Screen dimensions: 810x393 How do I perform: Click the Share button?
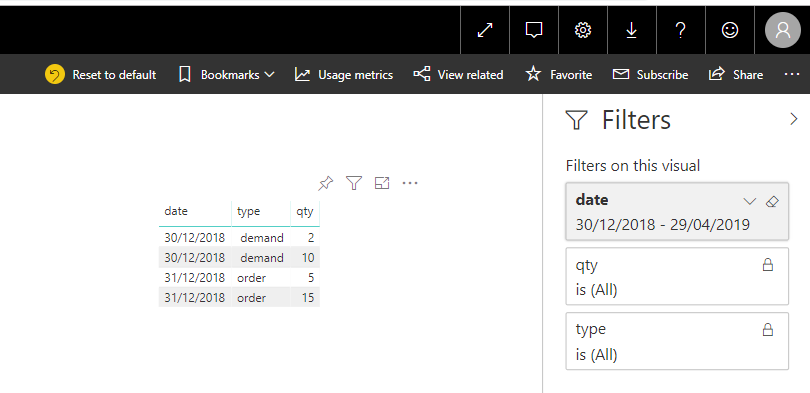point(736,75)
